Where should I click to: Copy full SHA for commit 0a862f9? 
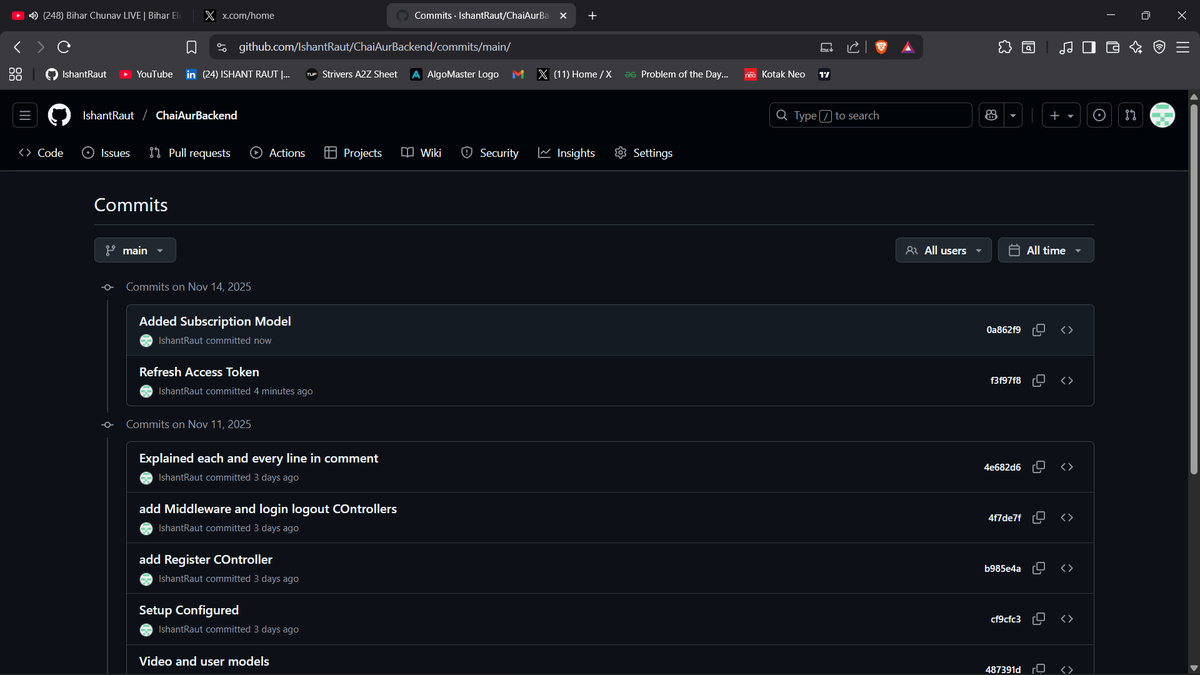(1039, 330)
